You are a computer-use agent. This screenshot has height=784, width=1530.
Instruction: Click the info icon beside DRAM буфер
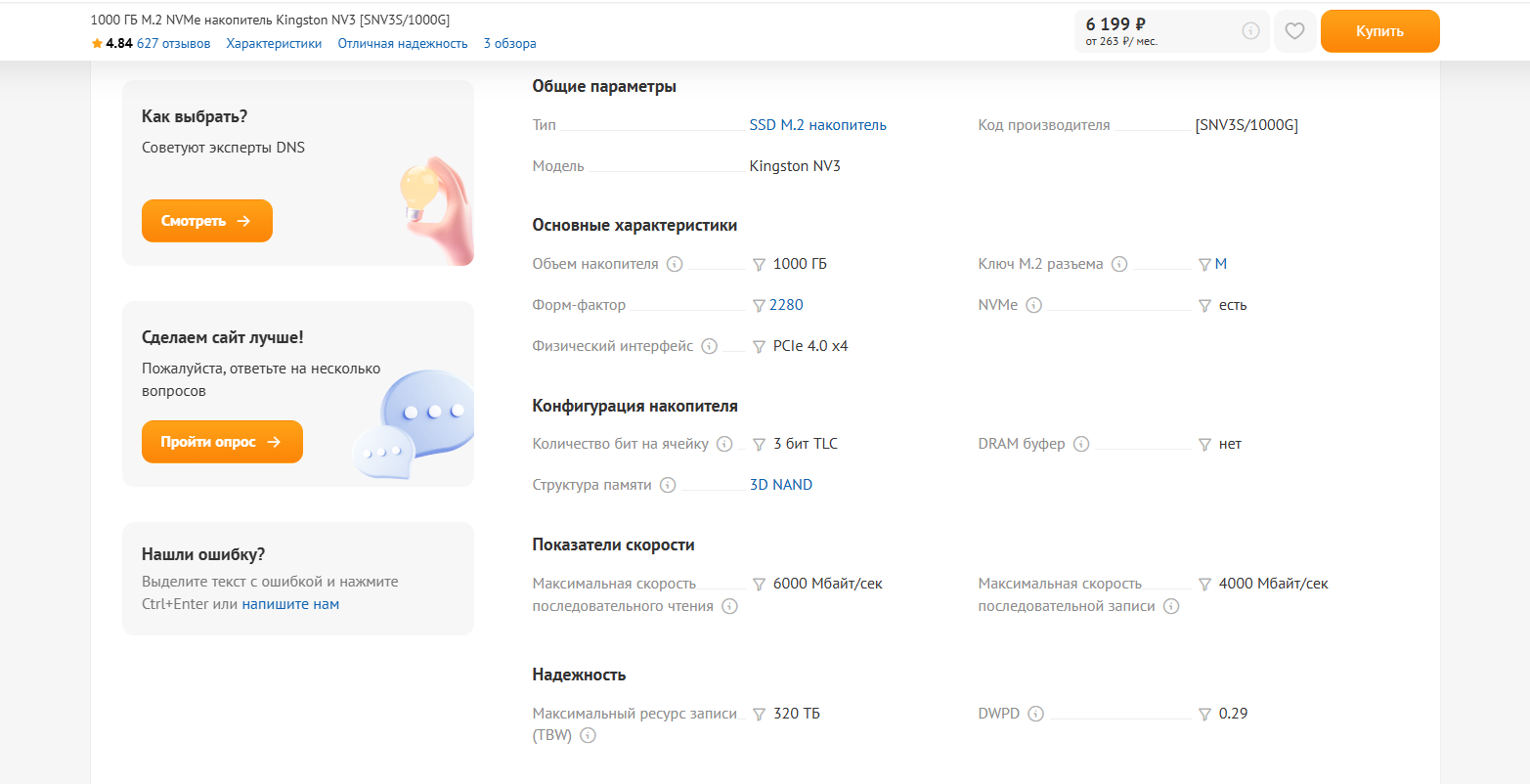click(x=1081, y=444)
